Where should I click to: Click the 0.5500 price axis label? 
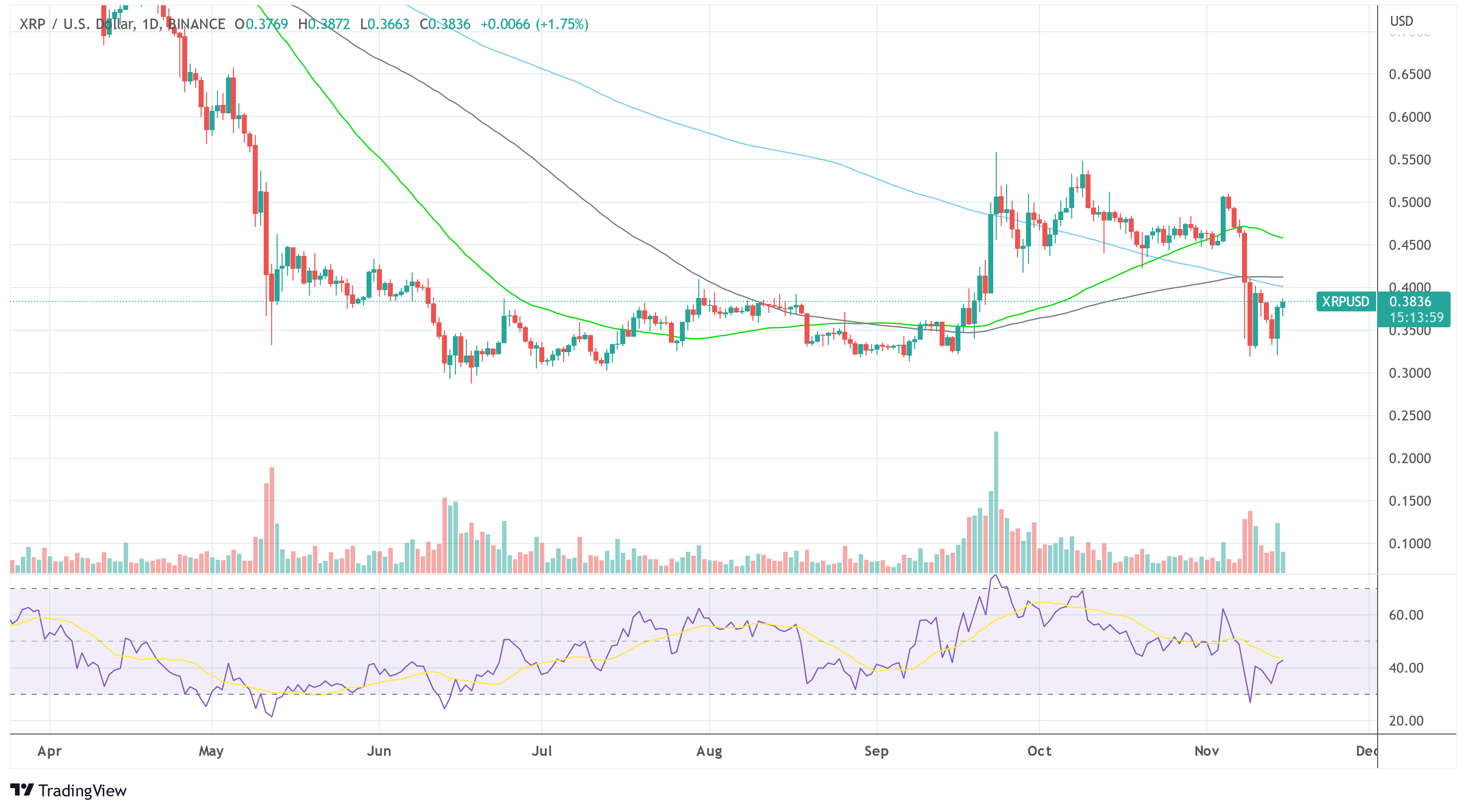[x=1410, y=159]
